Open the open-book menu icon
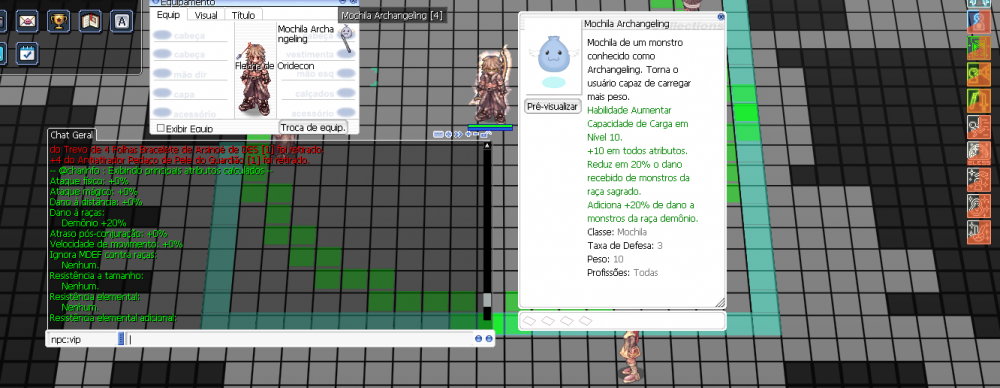 [x=91, y=21]
